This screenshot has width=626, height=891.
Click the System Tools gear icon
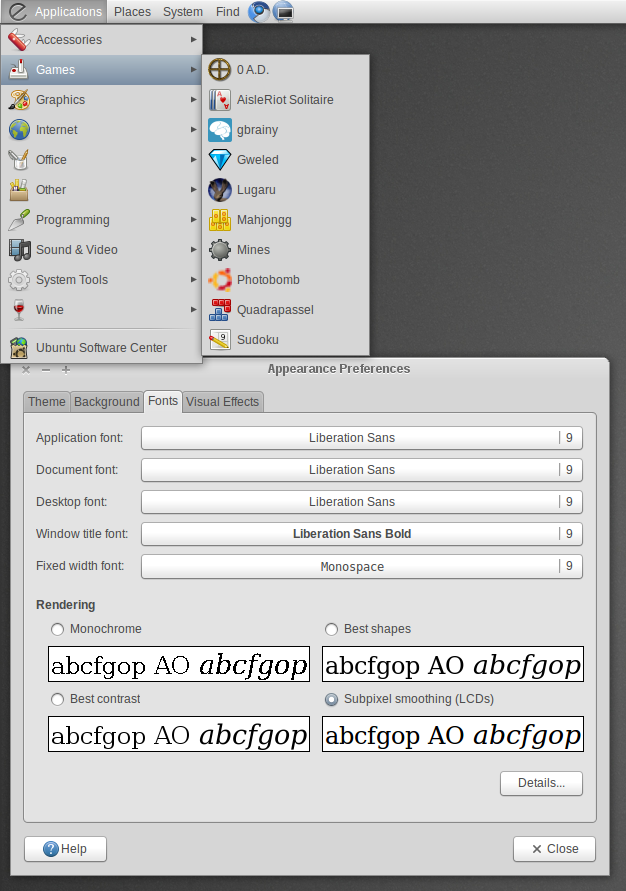point(19,280)
